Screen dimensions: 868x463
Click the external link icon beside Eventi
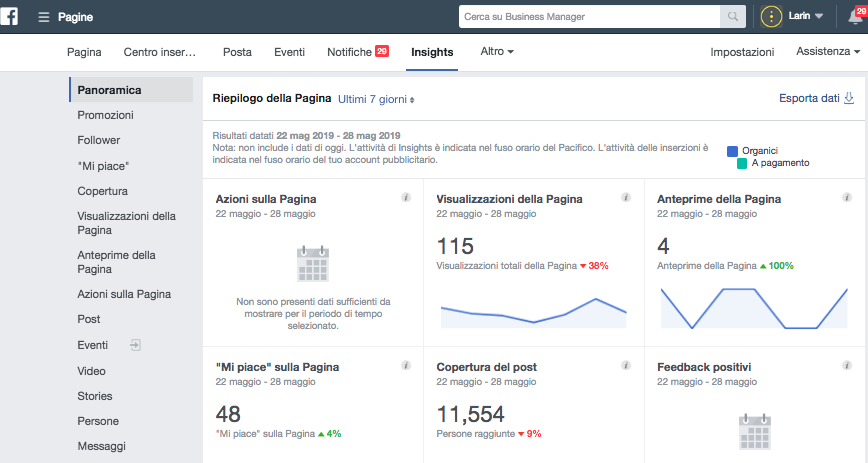pyautogui.click(x=135, y=345)
